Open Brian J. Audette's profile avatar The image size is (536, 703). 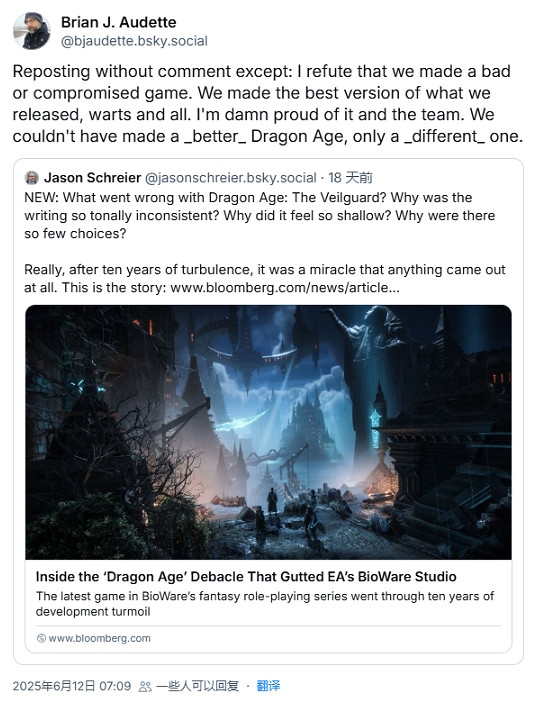click(31, 31)
